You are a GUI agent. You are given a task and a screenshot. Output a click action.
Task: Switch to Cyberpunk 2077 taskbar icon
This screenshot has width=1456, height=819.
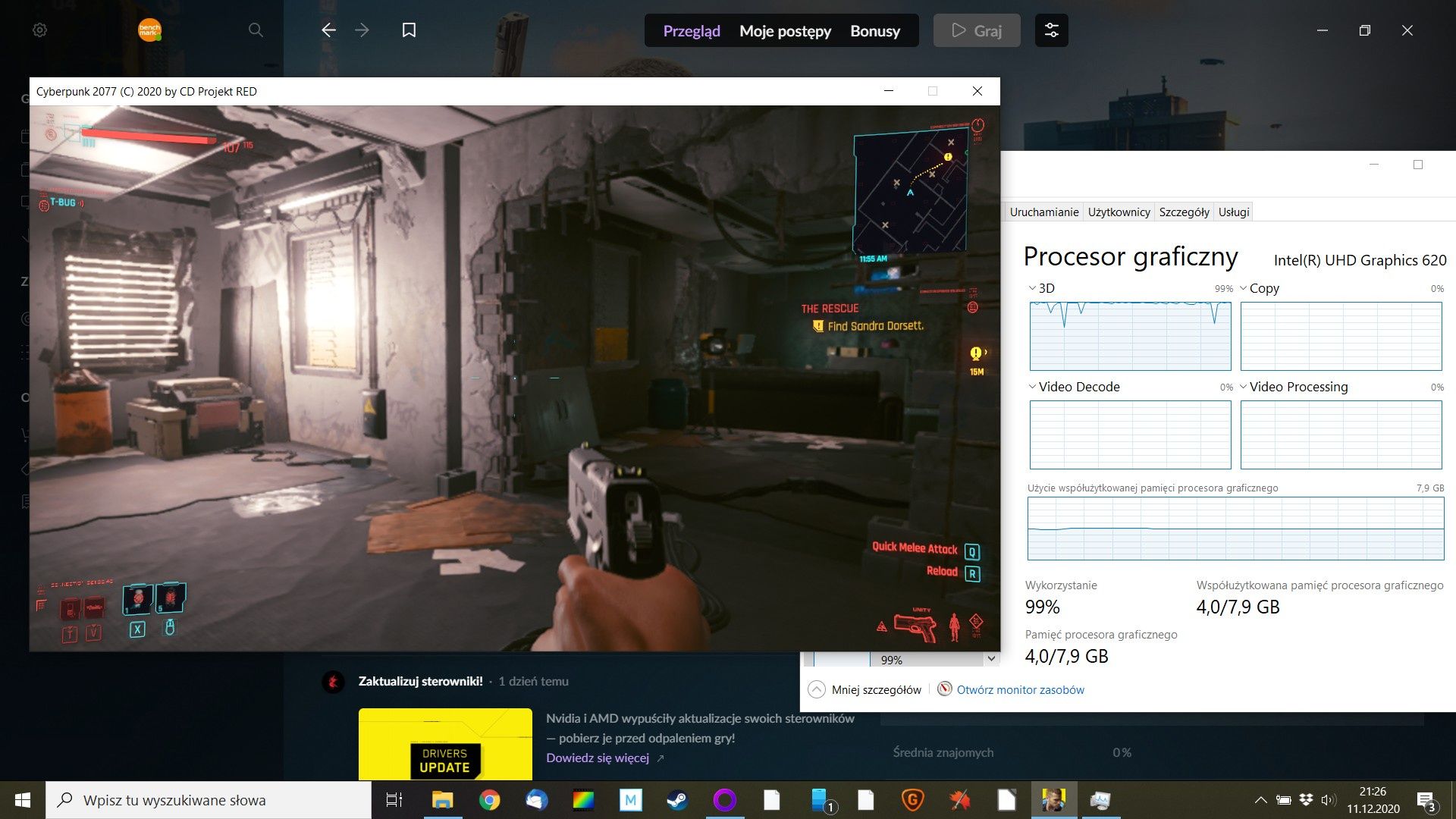[x=1053, y=800]
